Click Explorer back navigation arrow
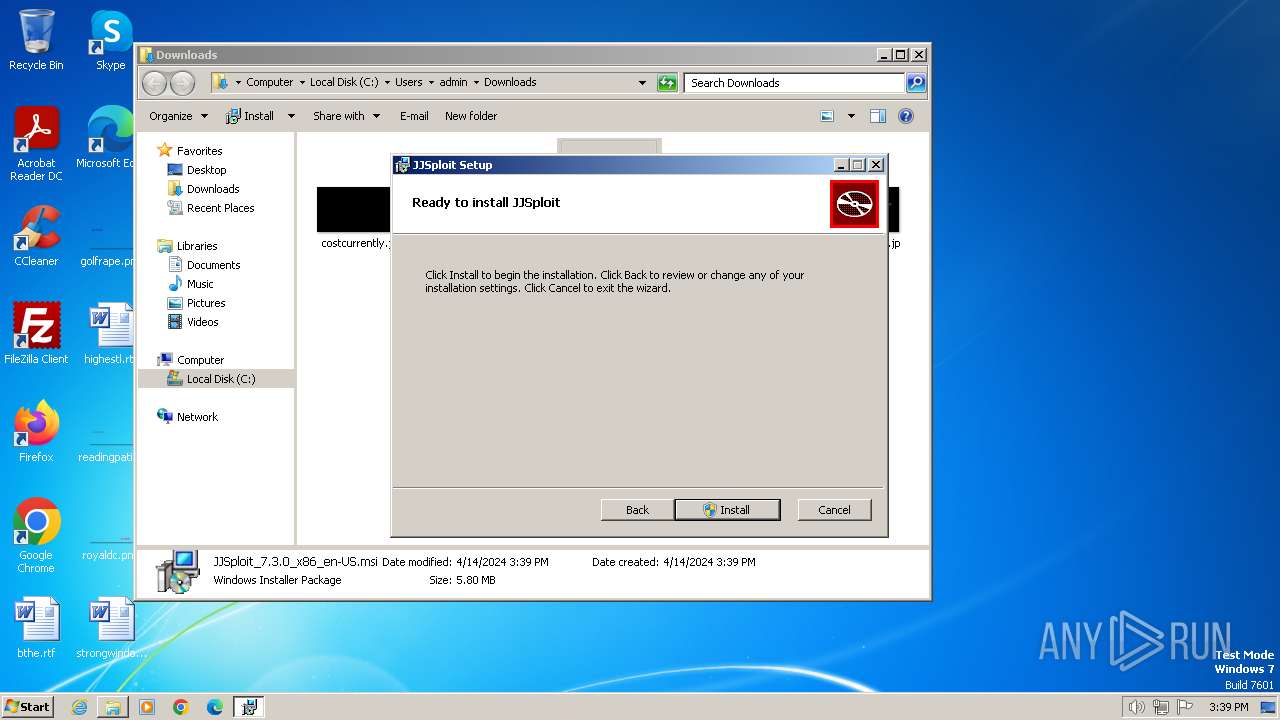Screen dimensions: 1280x720 click(154, 83)
